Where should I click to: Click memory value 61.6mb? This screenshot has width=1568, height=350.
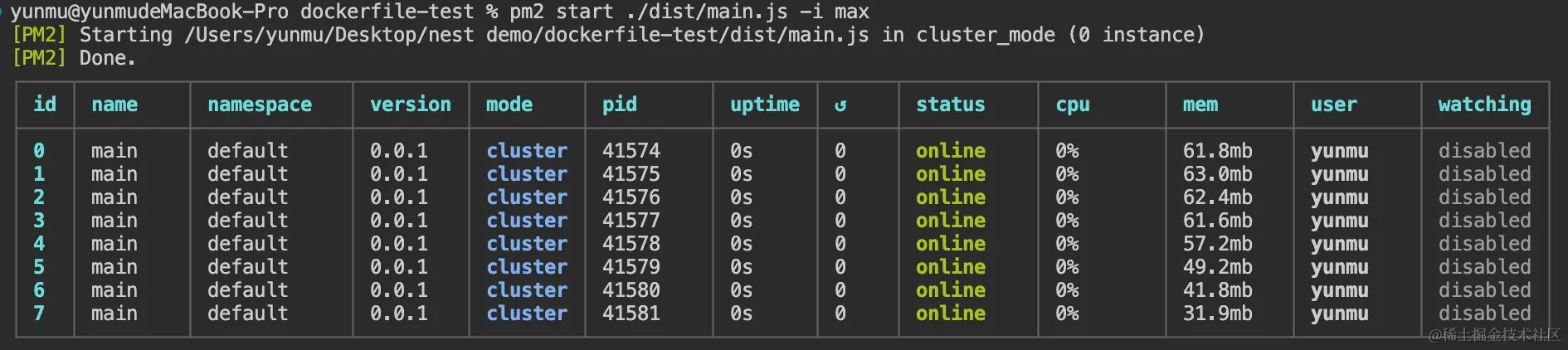(x=1218, y=221)
